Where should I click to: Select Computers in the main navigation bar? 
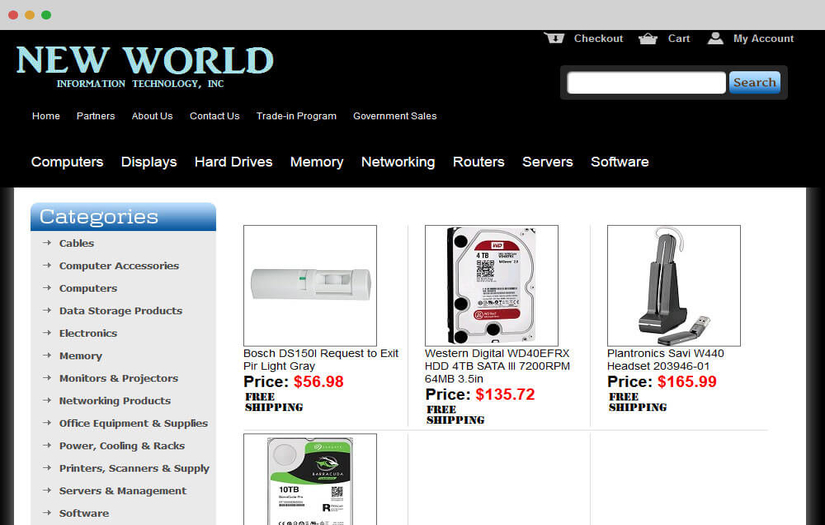click(67, 162)
